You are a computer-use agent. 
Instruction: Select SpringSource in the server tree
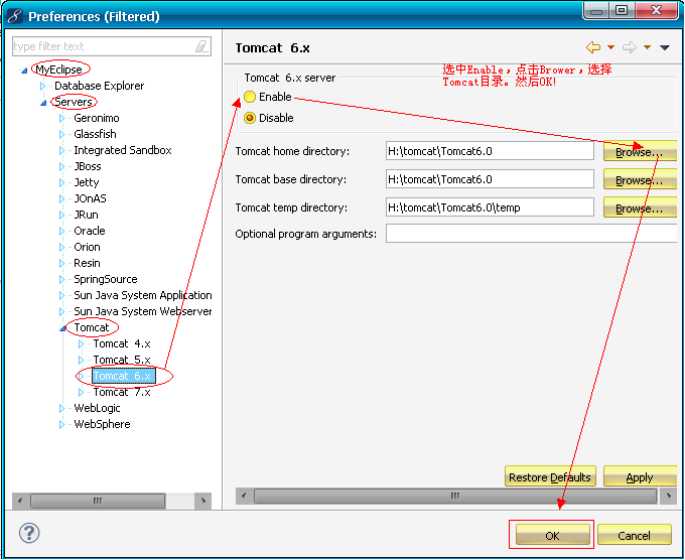pos(105,279)
